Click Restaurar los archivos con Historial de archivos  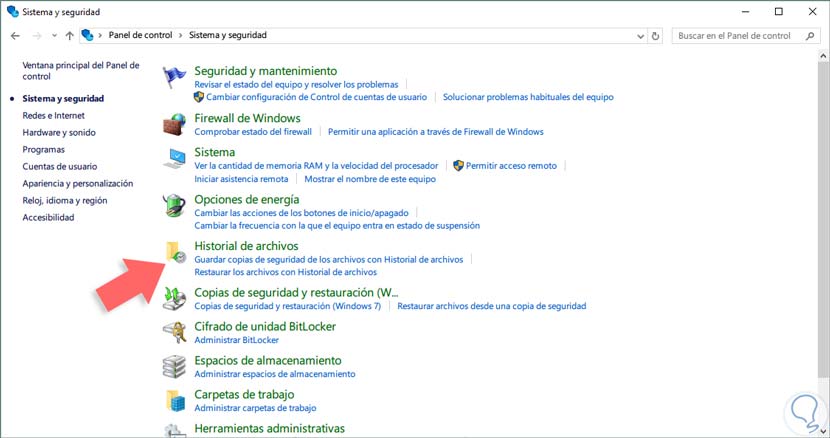(286, 272)
